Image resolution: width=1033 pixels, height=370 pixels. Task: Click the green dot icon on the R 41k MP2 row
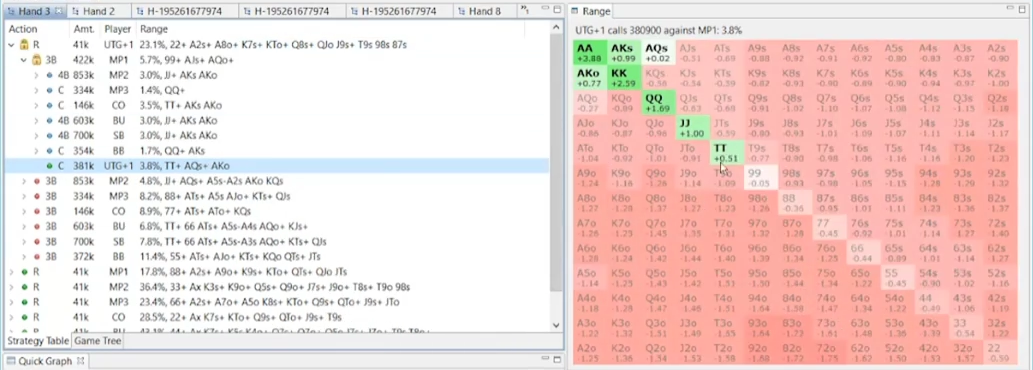(25, 287)
